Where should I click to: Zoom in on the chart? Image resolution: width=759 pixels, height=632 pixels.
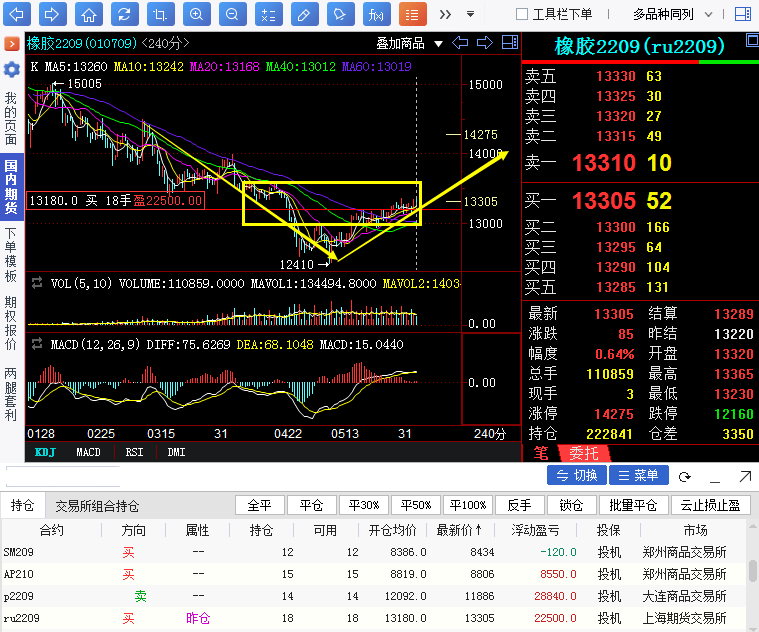197,14
